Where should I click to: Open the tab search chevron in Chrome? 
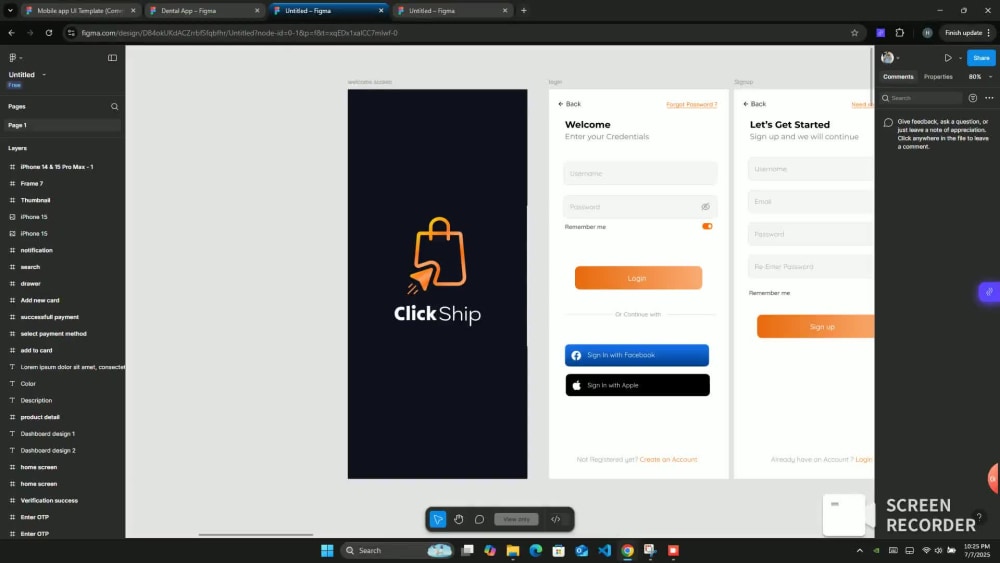tap(10, 11)
